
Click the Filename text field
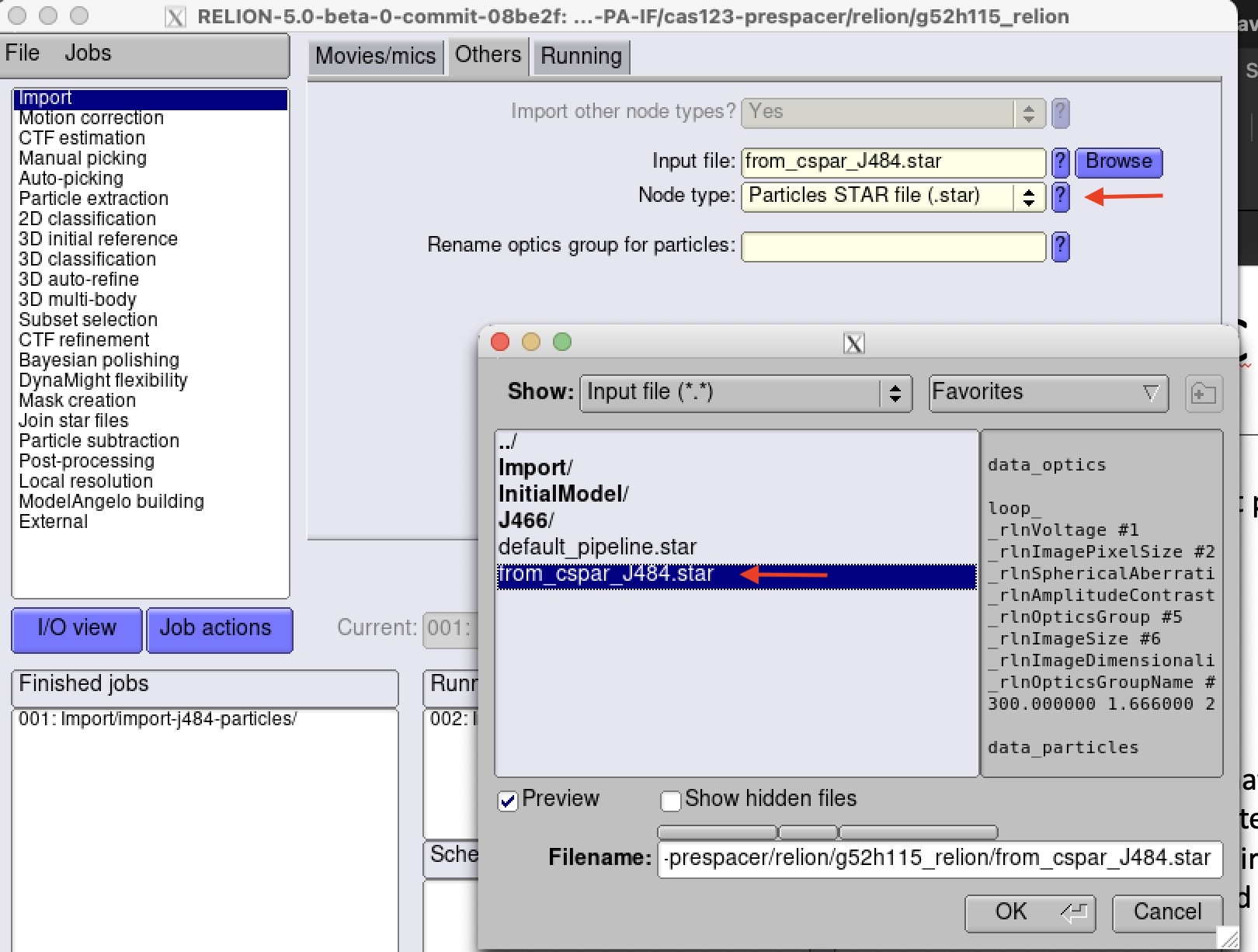pos(940,859)
